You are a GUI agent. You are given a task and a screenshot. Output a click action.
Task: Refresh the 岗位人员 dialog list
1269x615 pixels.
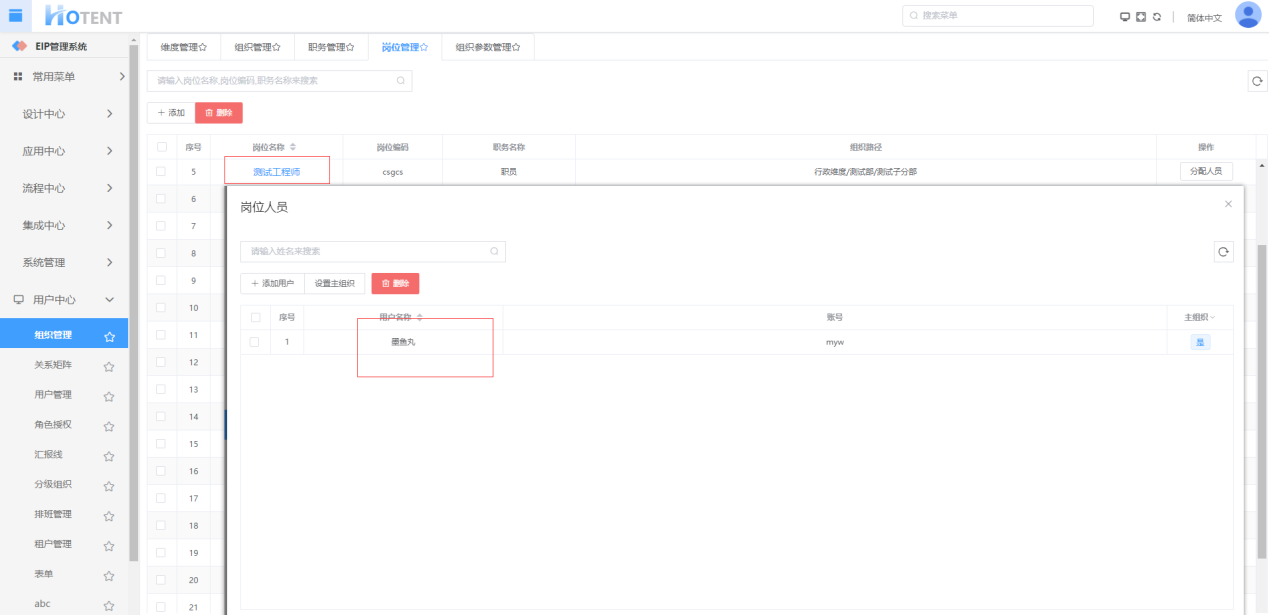(x=1223, y=252)
